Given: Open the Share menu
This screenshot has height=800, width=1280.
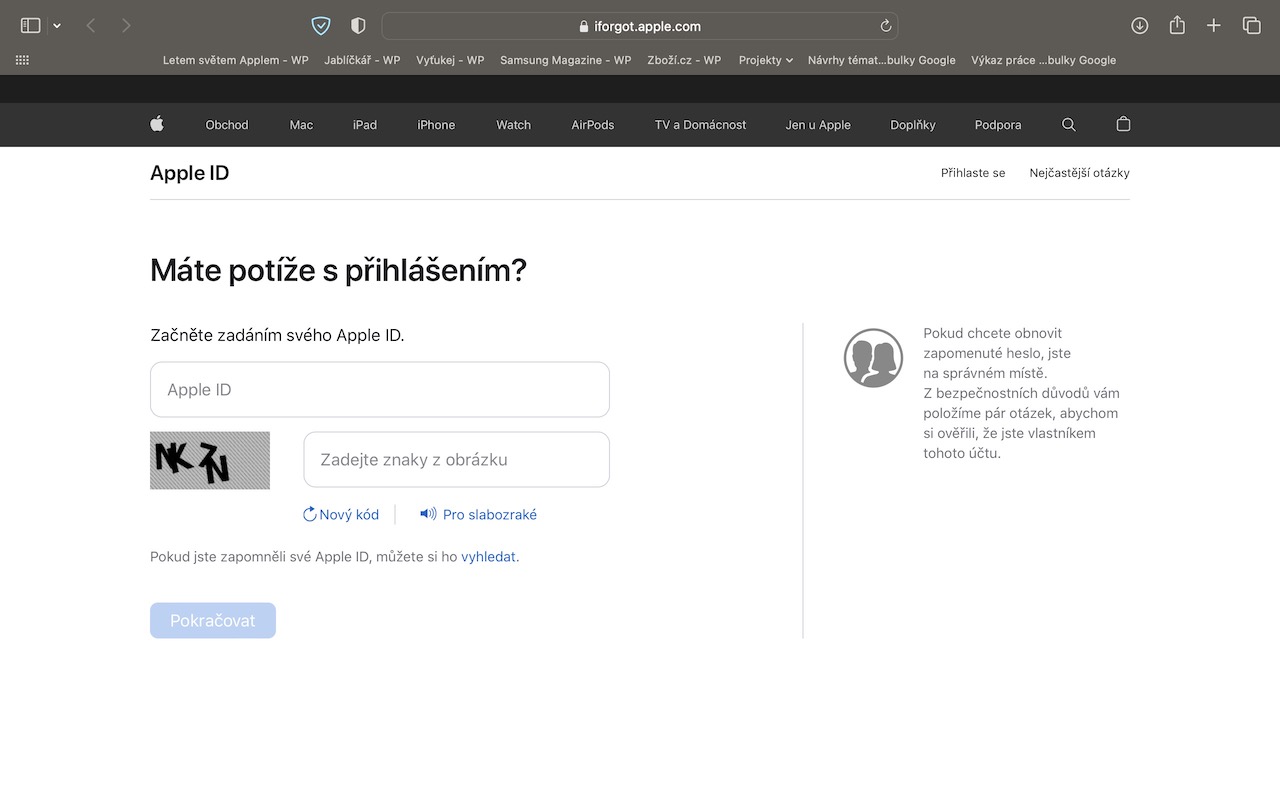Looking at the screenshot, I should coord(1177,26).
